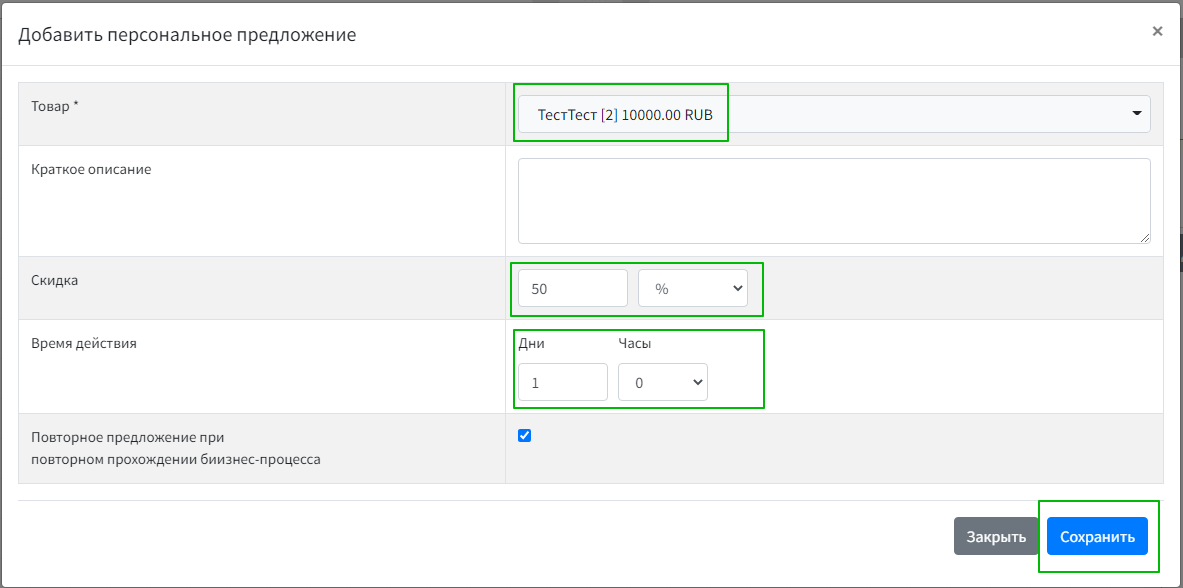Click the caret arrow of the Товар select

coord(1136,114)
